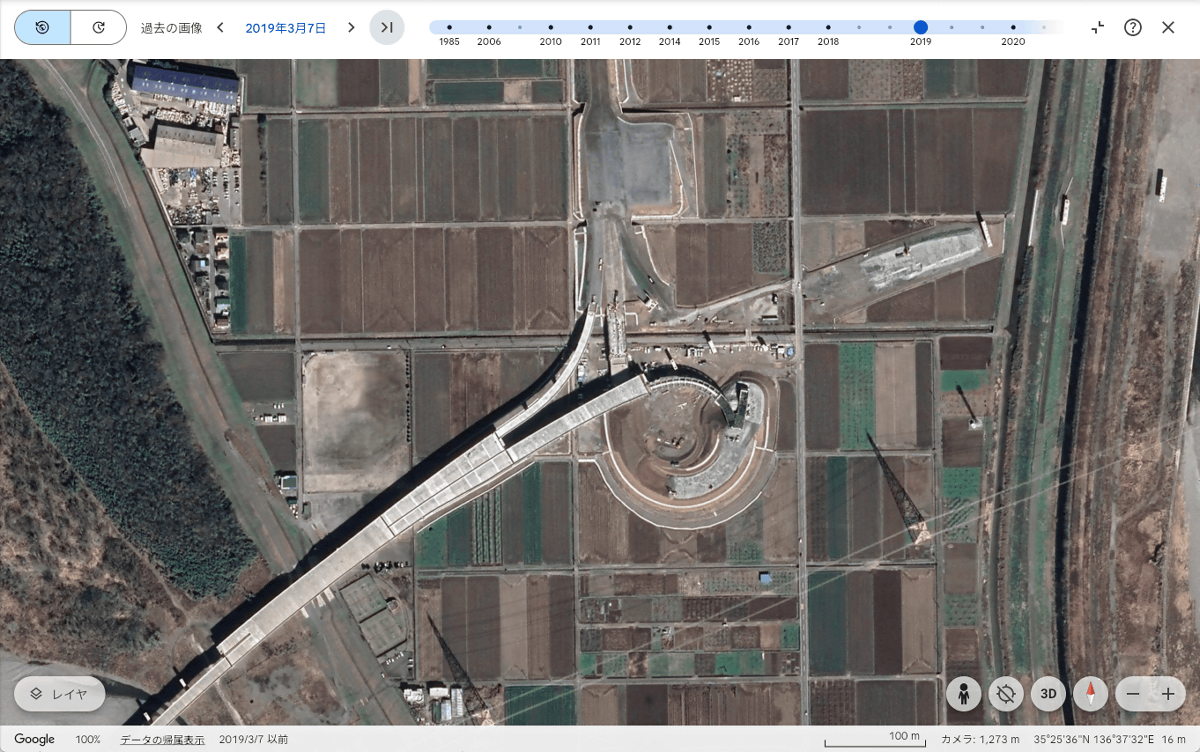Toggle the 3D view button
Image resolution: width=1200 pixels, height=752 pixels.
(1048, 694)
